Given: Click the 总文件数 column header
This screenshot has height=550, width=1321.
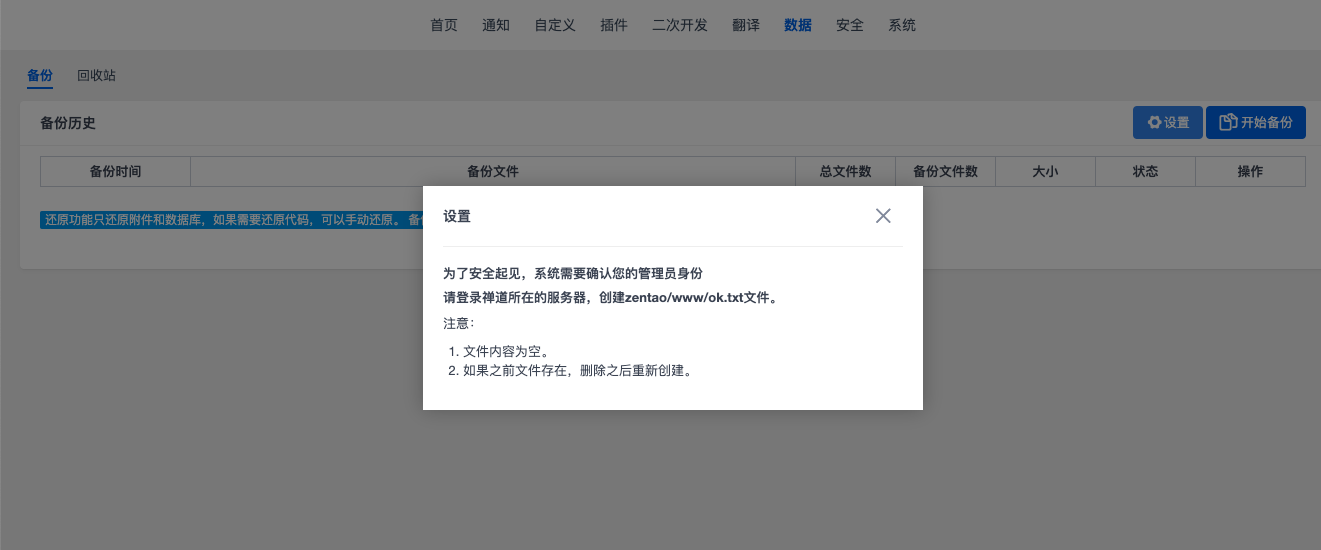Looking at the screenshot, I should (x=846, y=171).
